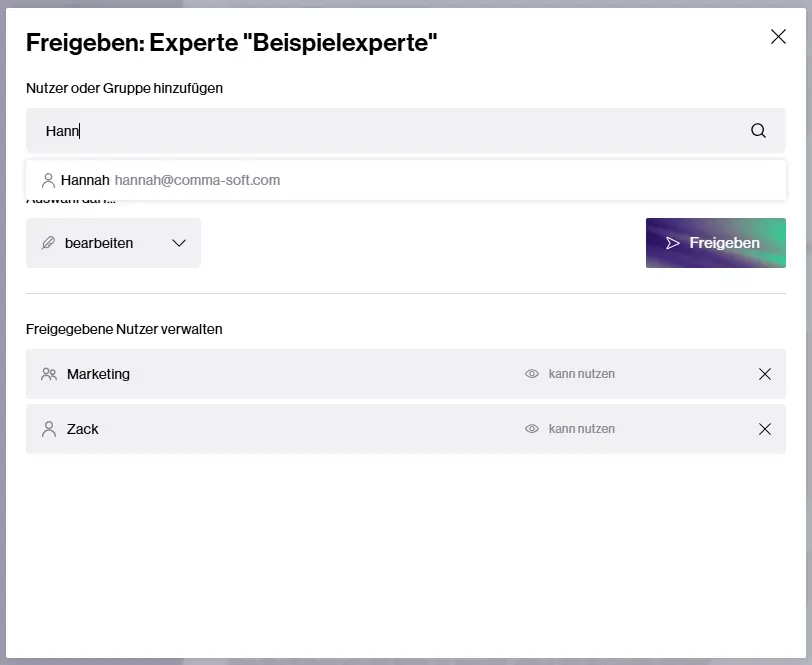812x665 pixels.
Task: Focus the user or group search field
Action: coord(390,130)
